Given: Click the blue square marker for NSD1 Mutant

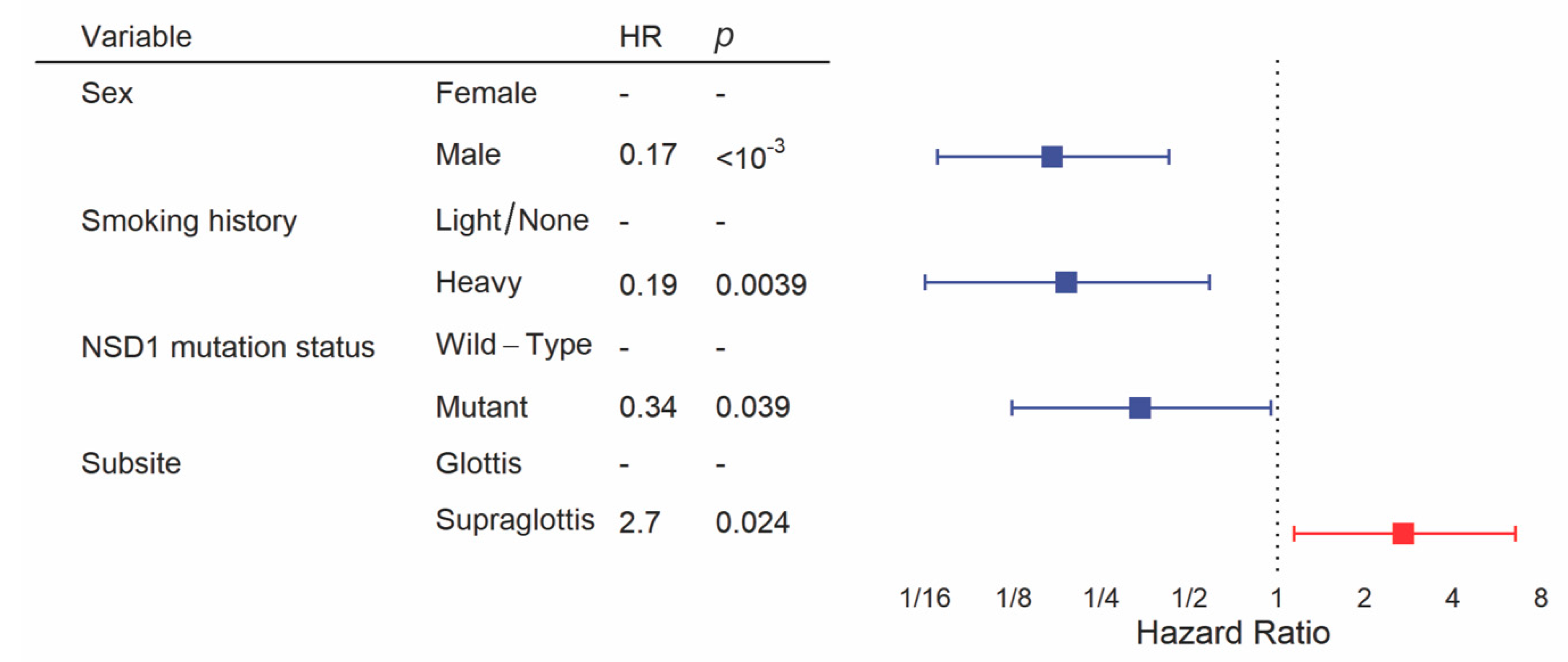Looking at the screenshot, I should pos(1139,408).
